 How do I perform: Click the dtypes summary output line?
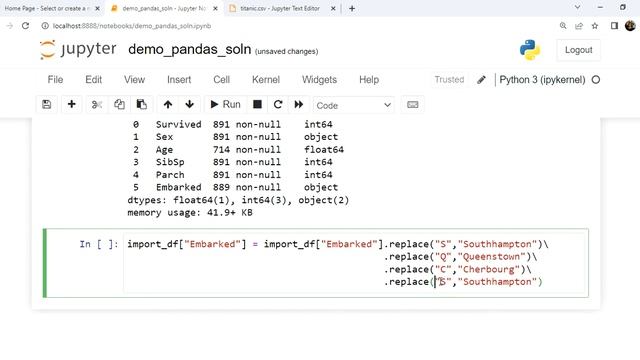pos(238,200)
